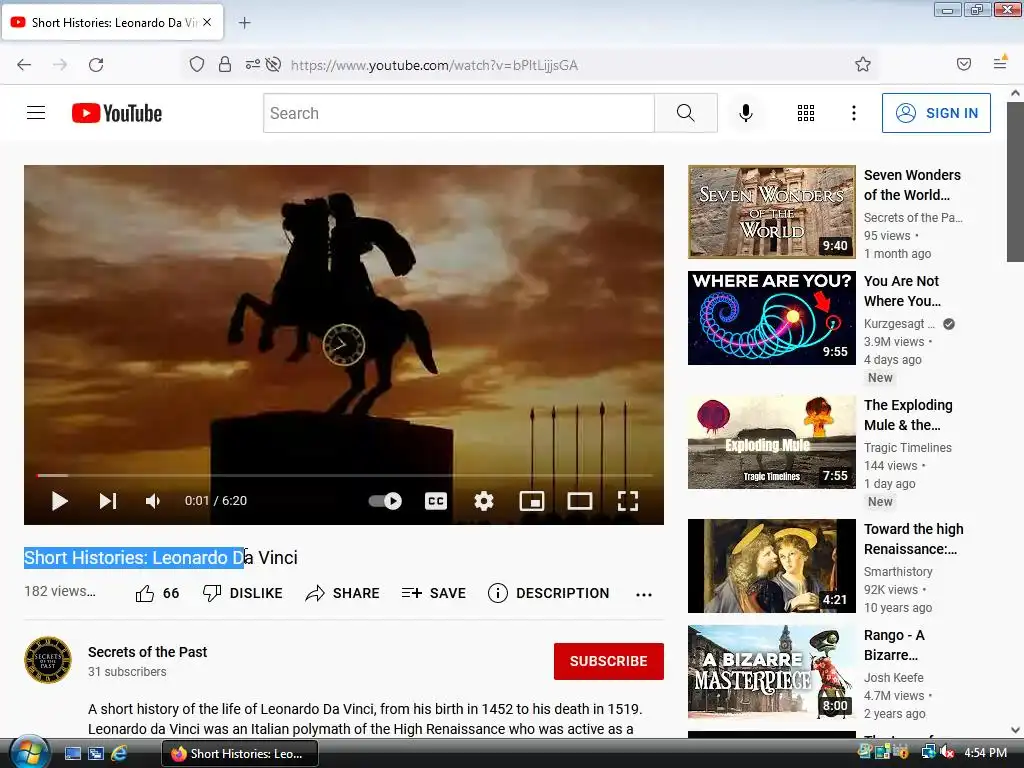Go back in browser history
The image size is (1024, 768).
[x=24, y=65]
